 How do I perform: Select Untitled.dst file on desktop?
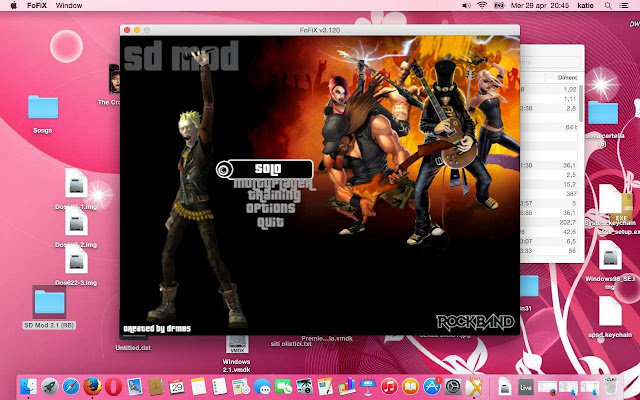tap(133, 348)
